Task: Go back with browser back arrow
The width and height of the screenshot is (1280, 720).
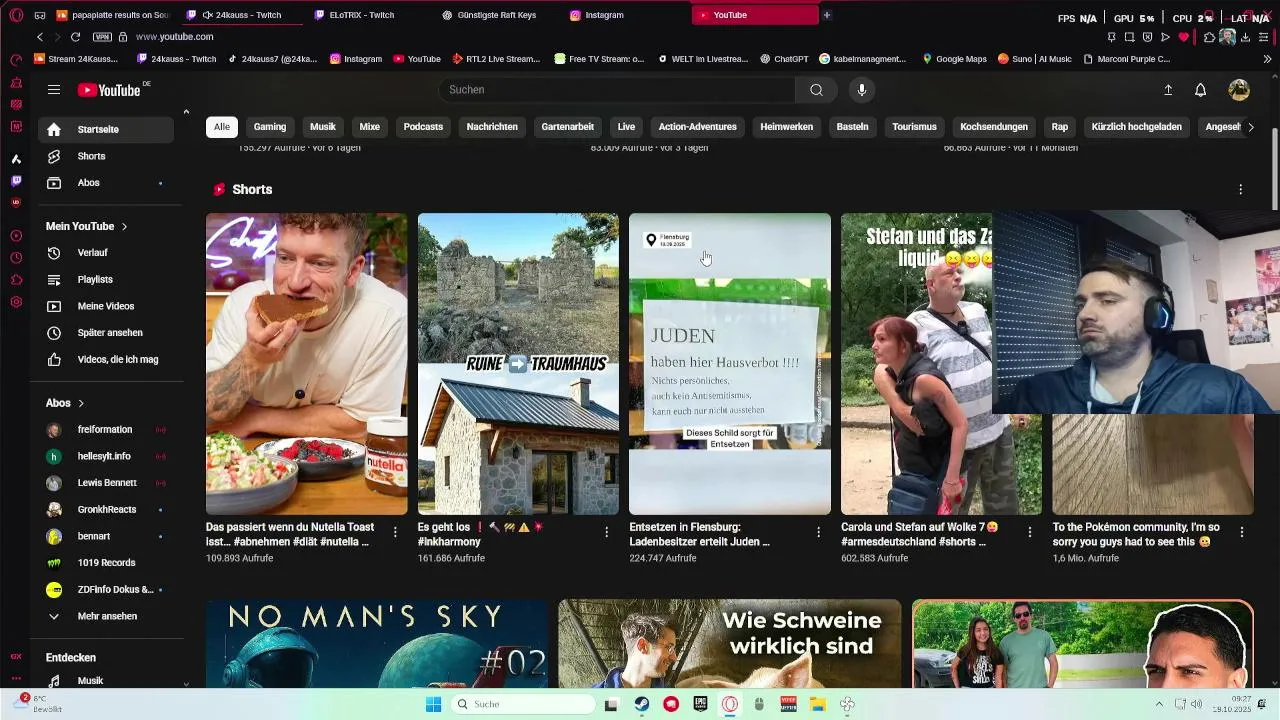Action: [x=40, y=37]
